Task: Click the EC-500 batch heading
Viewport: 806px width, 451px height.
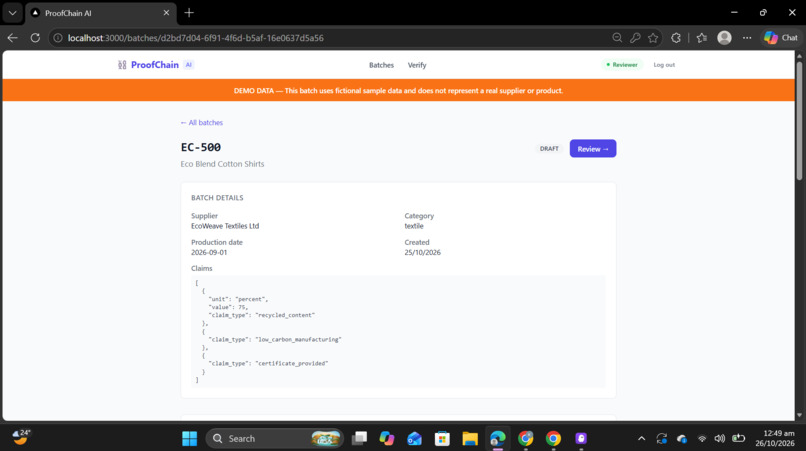Action: [x=200, y=147]
